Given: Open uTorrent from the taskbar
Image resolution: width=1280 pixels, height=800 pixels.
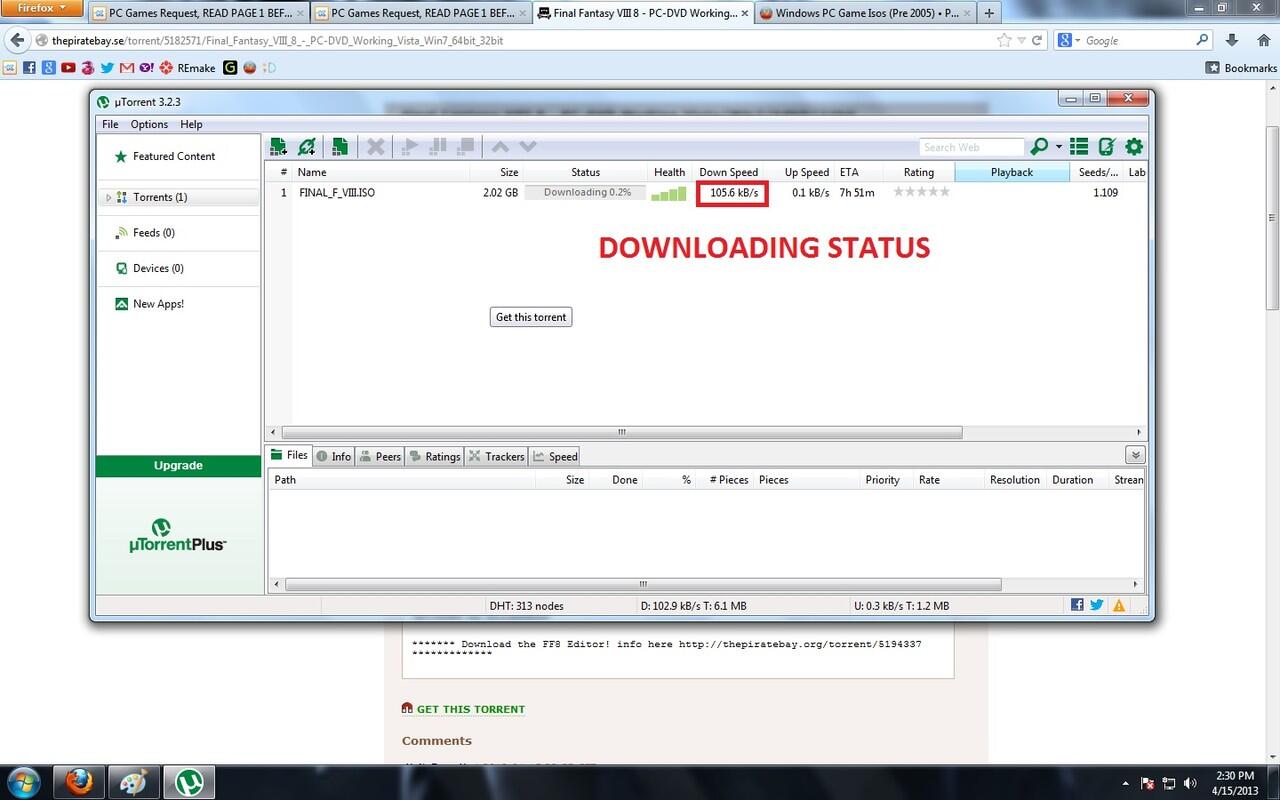Looking at the screenshot, I should [x=187, y=781].
